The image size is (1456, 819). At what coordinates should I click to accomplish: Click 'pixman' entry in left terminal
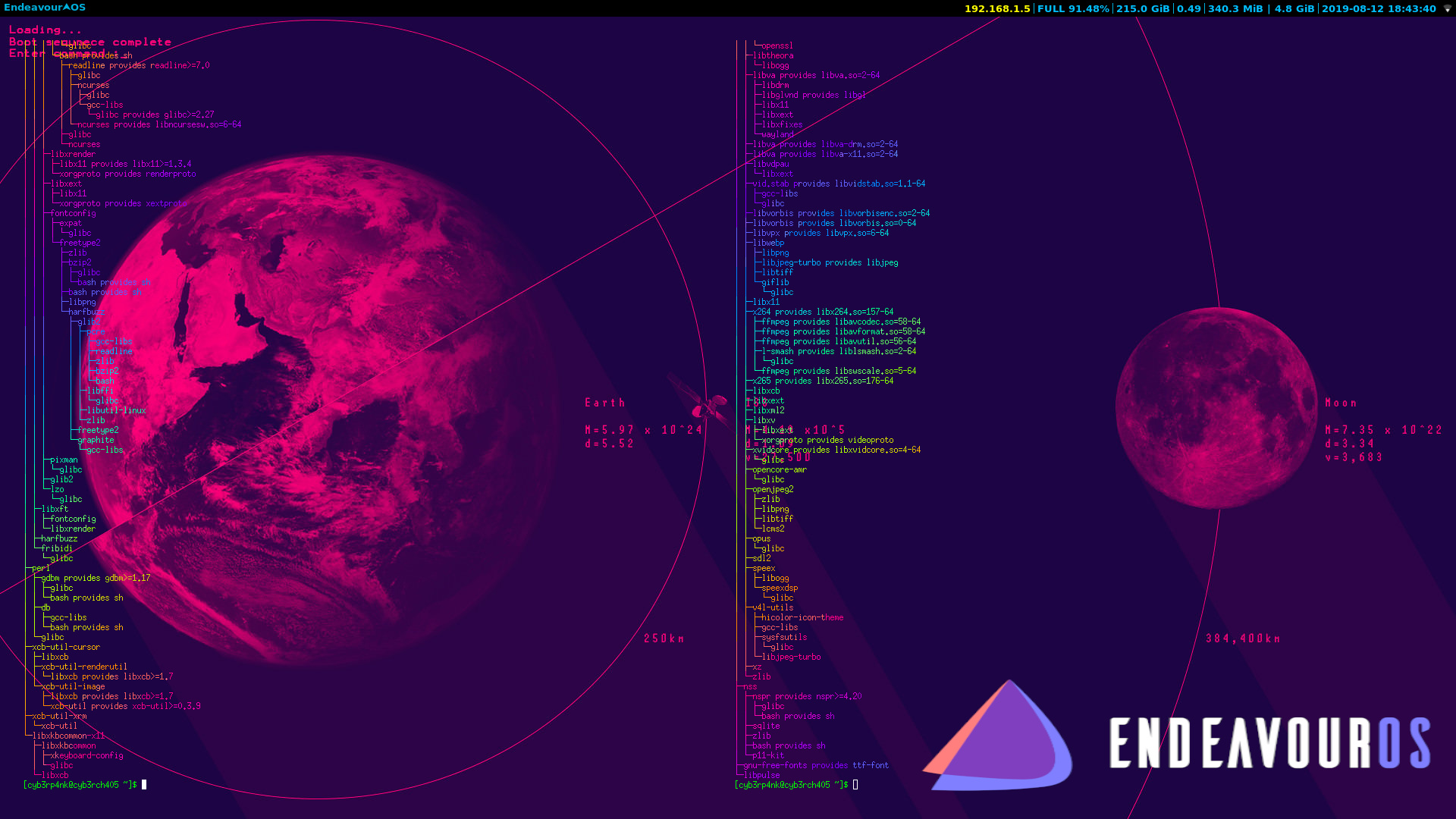point(64,460)
